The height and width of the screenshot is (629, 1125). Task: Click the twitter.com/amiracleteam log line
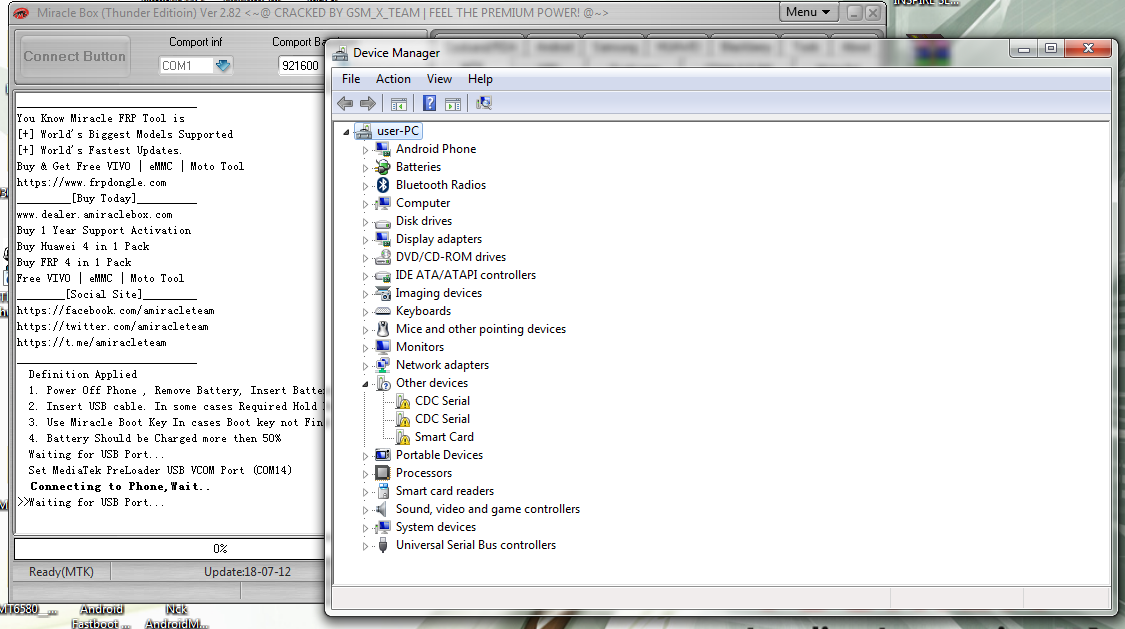tap(113, 326)
